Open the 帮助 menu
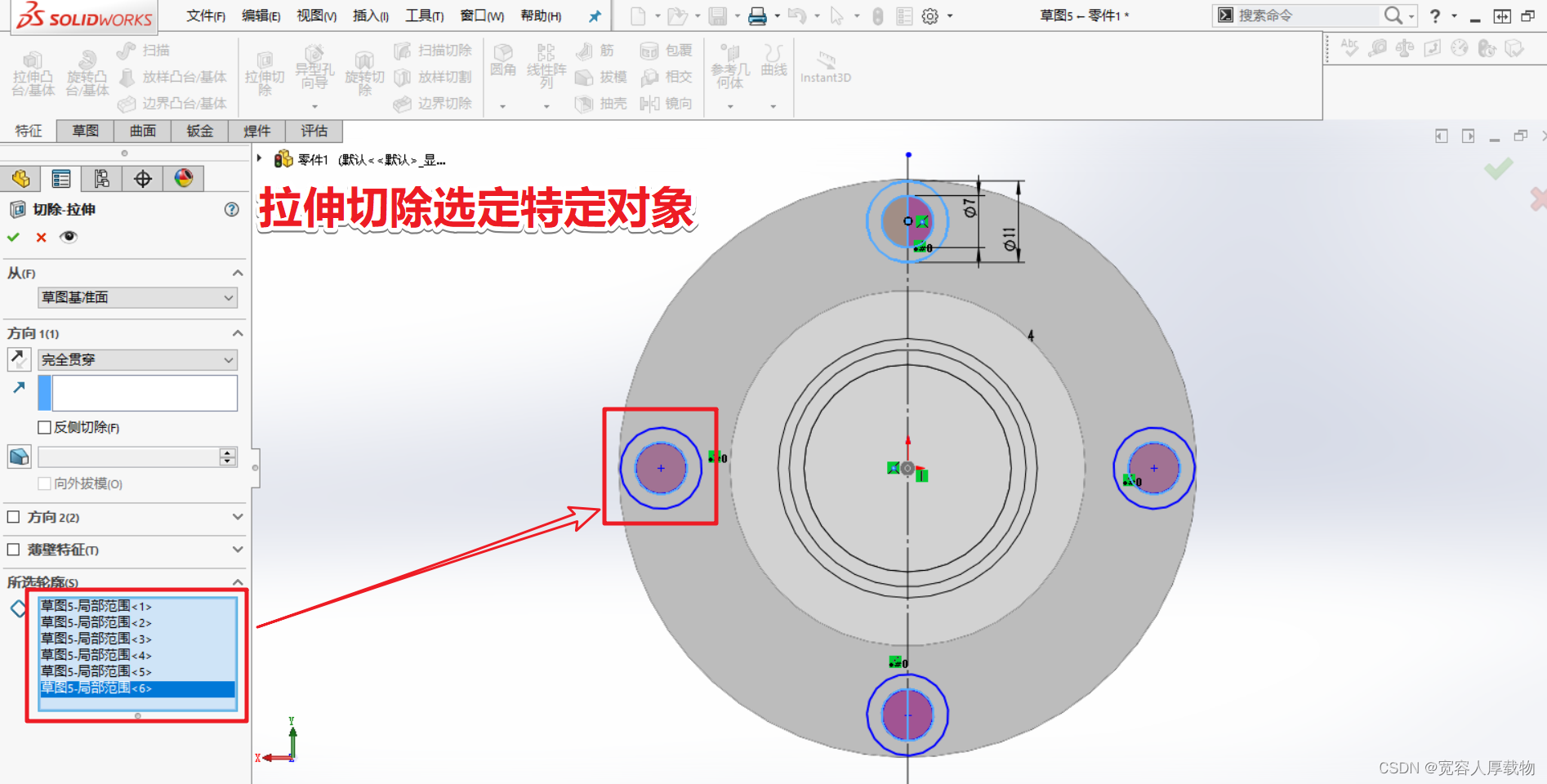Viewport: 1547px width, 784px height. pos(541,16)
